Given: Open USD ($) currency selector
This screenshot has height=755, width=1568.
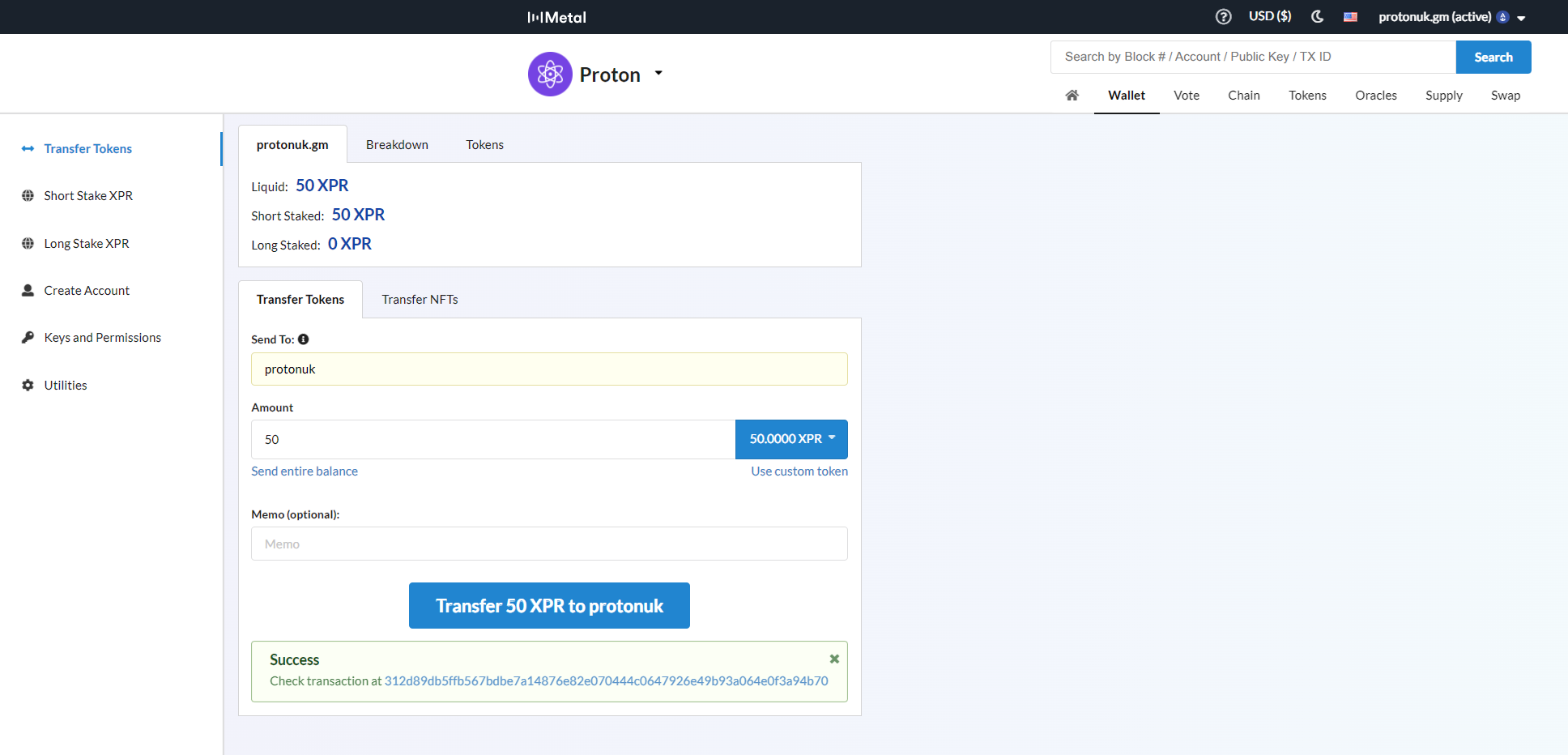Looking at the screenshot, I should (1270, 16).
